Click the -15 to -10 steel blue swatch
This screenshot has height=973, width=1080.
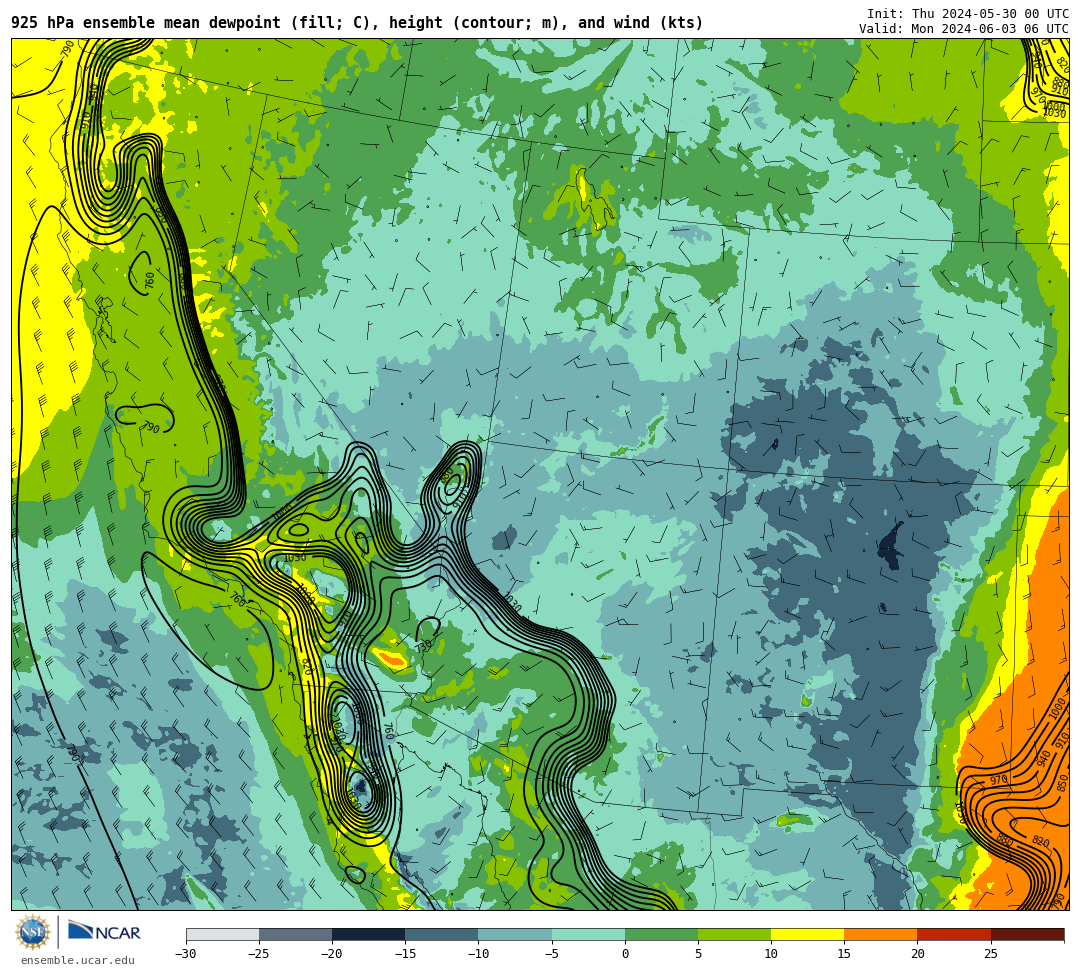tap(442, 934)
